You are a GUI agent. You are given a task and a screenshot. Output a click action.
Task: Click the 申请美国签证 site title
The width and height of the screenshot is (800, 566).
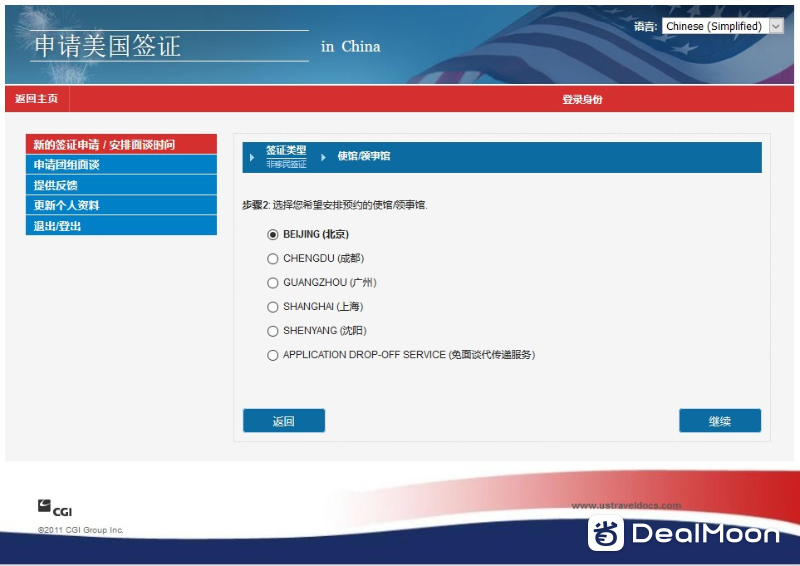[x=108, y=46]
